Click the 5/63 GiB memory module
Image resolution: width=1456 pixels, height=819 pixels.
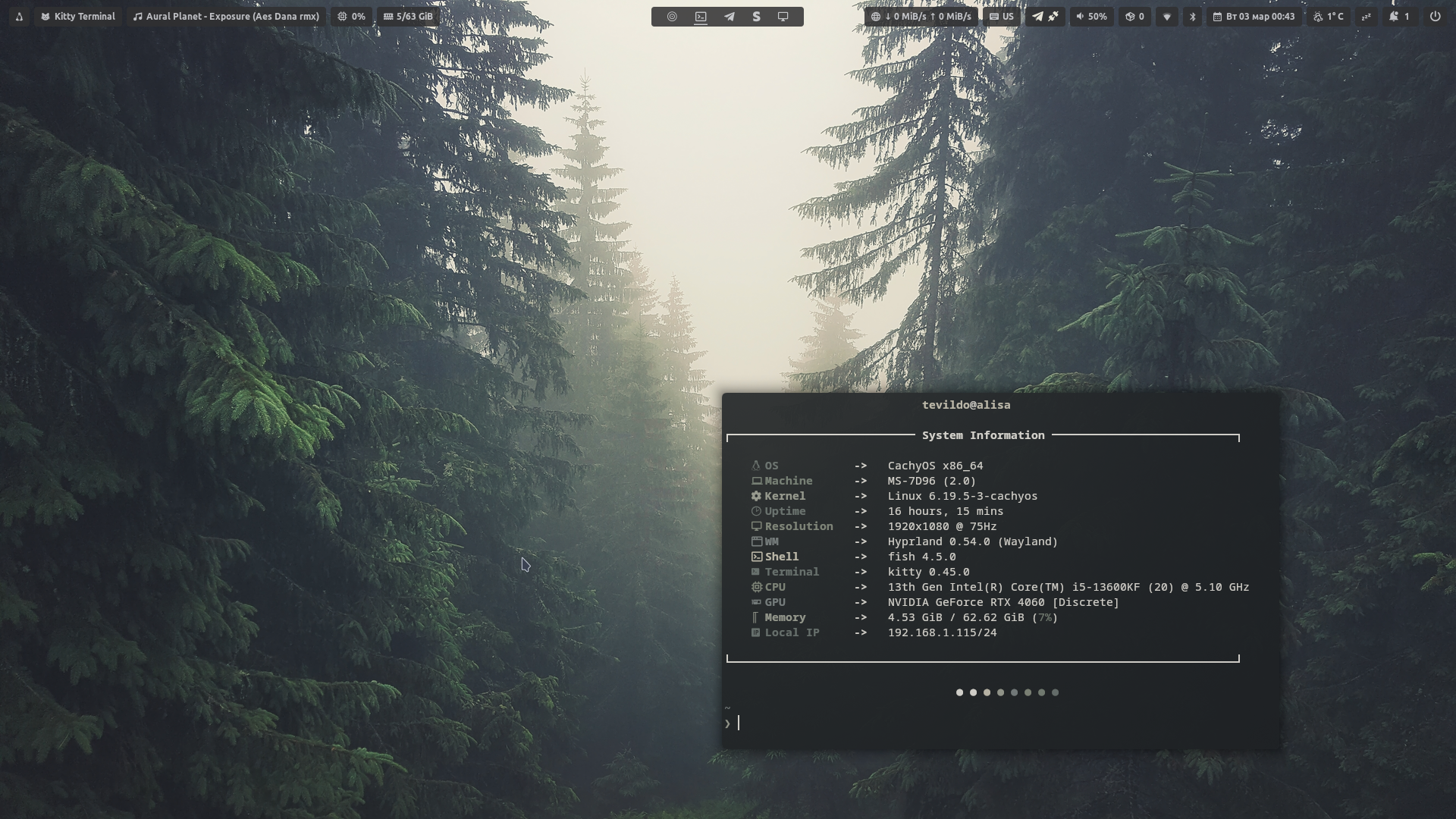pyautogui.click(x=408, y=17)
